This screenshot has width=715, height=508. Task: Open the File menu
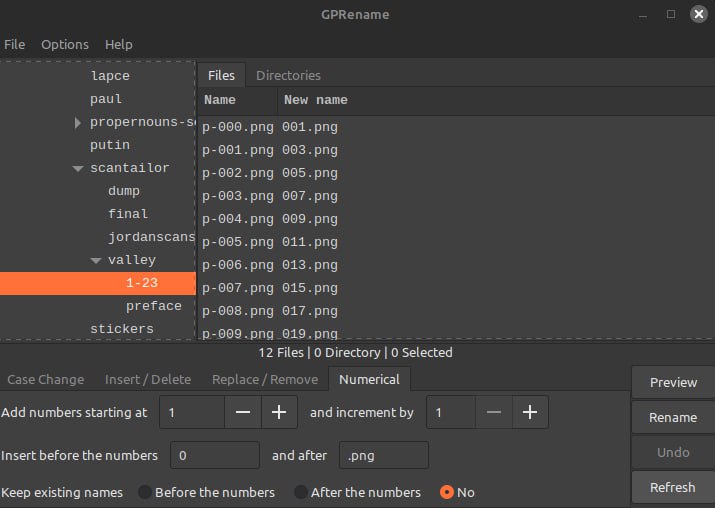tap(15, 44)
